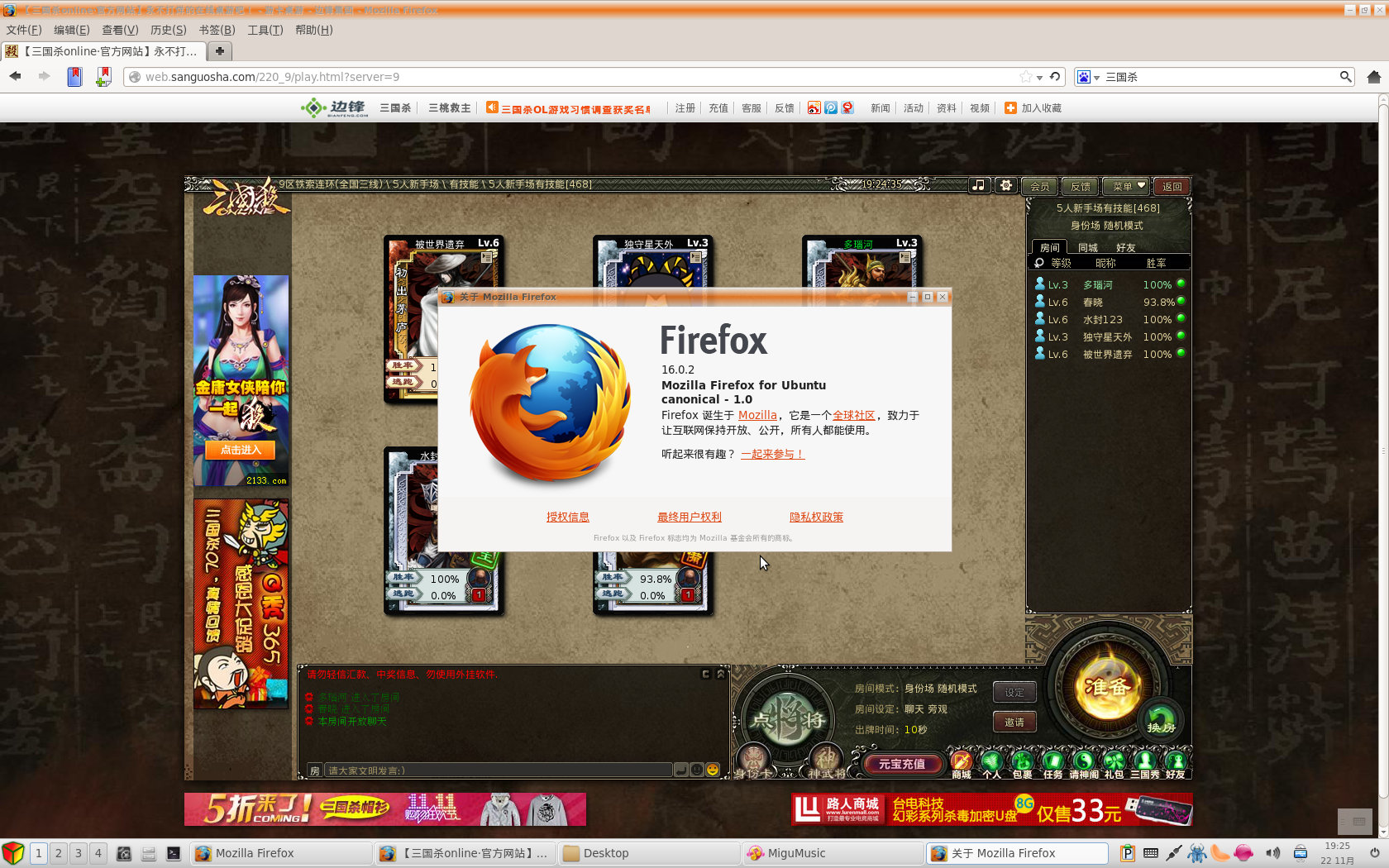Image resolution: width=1389 pixels, height=868 pixels.
Task: Open the keyboard layout tray icon
Action: pos(1151,852)
